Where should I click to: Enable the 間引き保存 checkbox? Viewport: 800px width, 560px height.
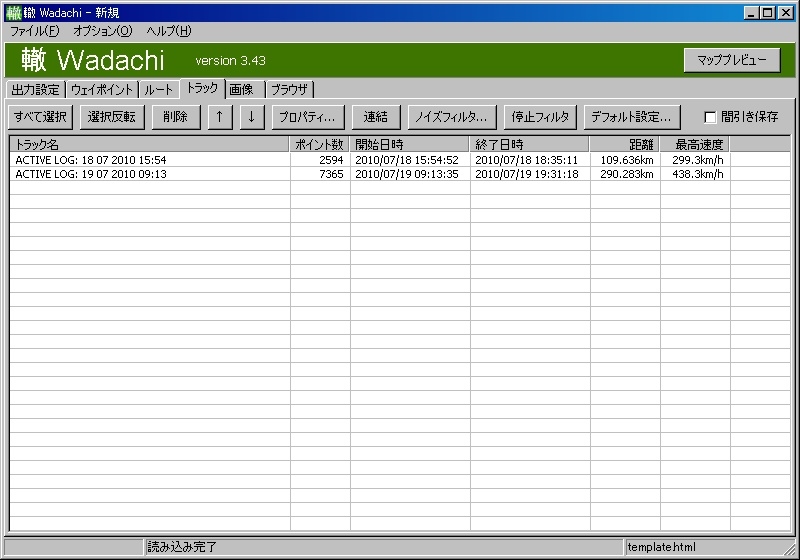click(x=710, y=117)
